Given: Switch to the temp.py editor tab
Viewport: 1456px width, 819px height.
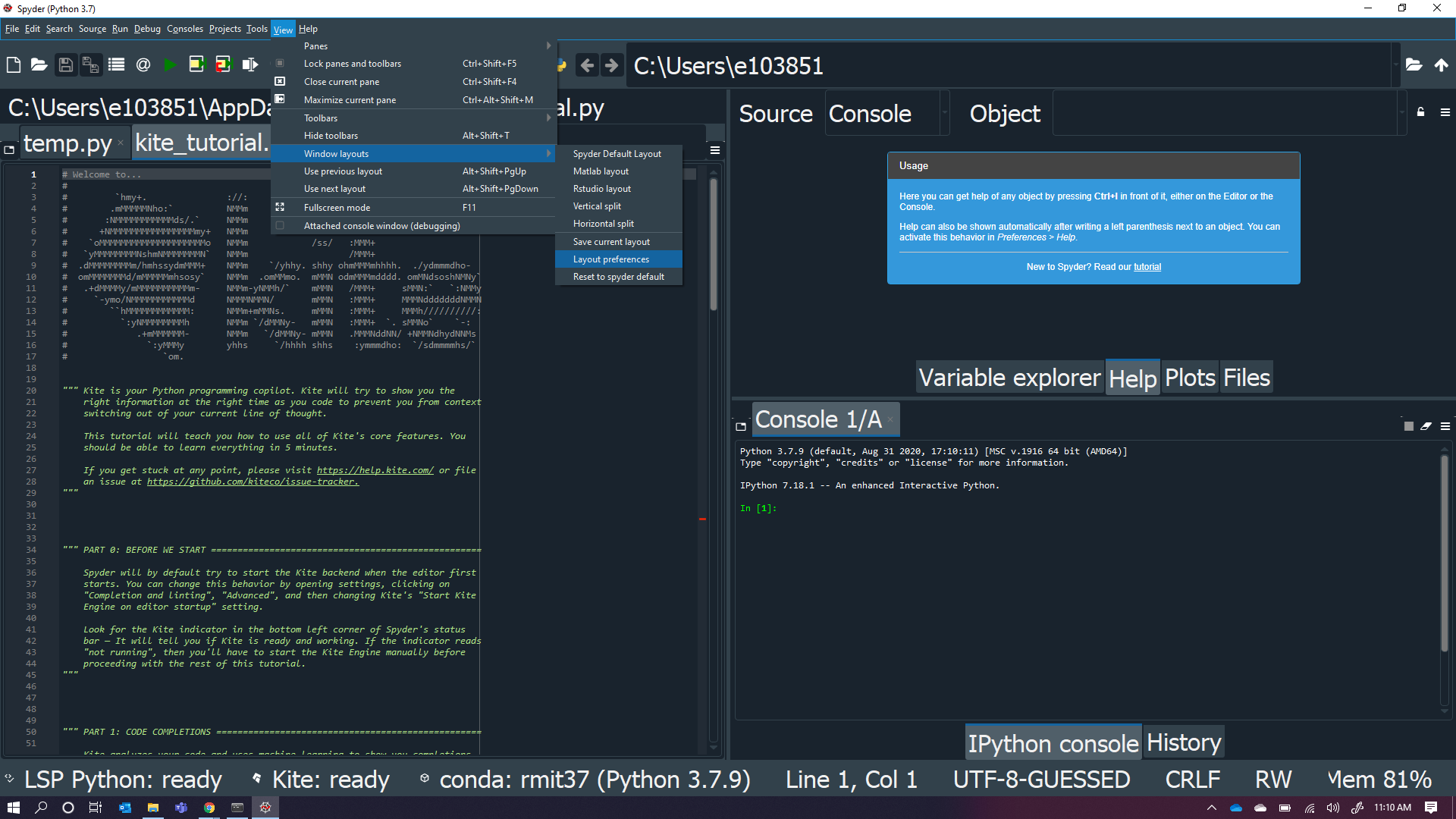Looking at the screenshot, I should coord(67,143).
